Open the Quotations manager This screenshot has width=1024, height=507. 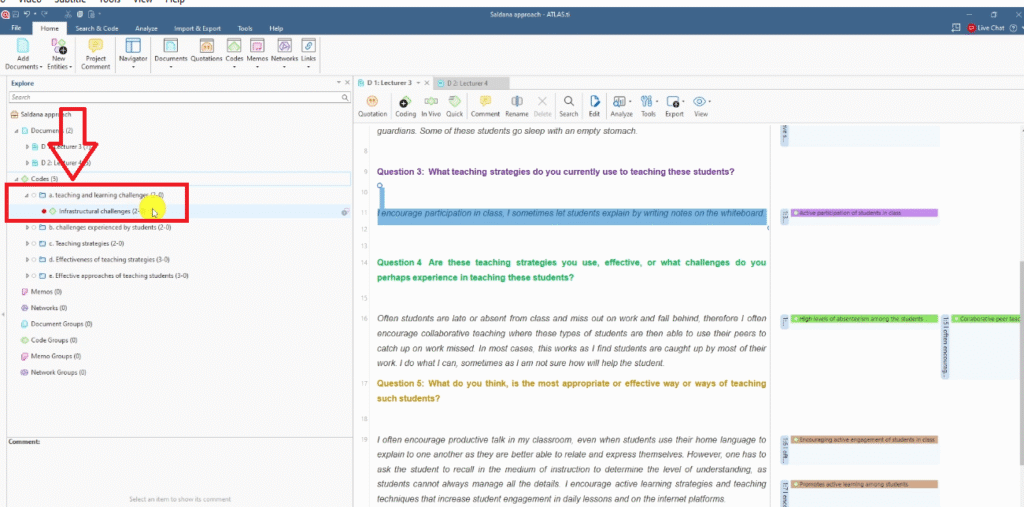(206, 52)
